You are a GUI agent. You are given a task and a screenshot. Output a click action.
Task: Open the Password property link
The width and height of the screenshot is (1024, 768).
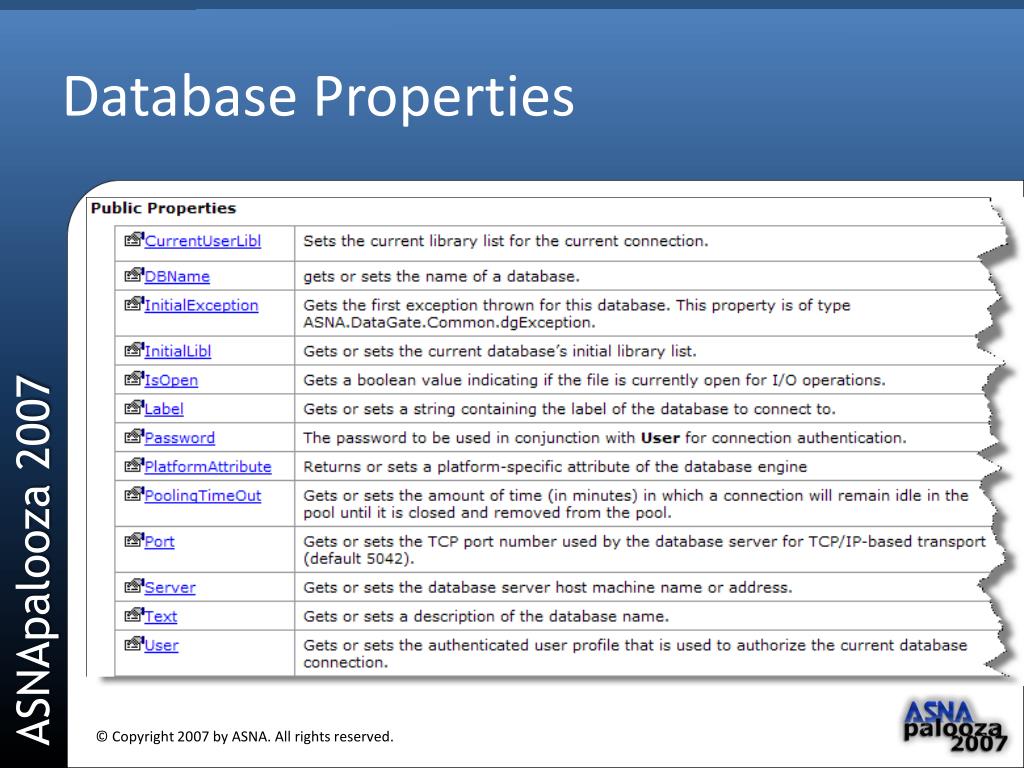180,438
